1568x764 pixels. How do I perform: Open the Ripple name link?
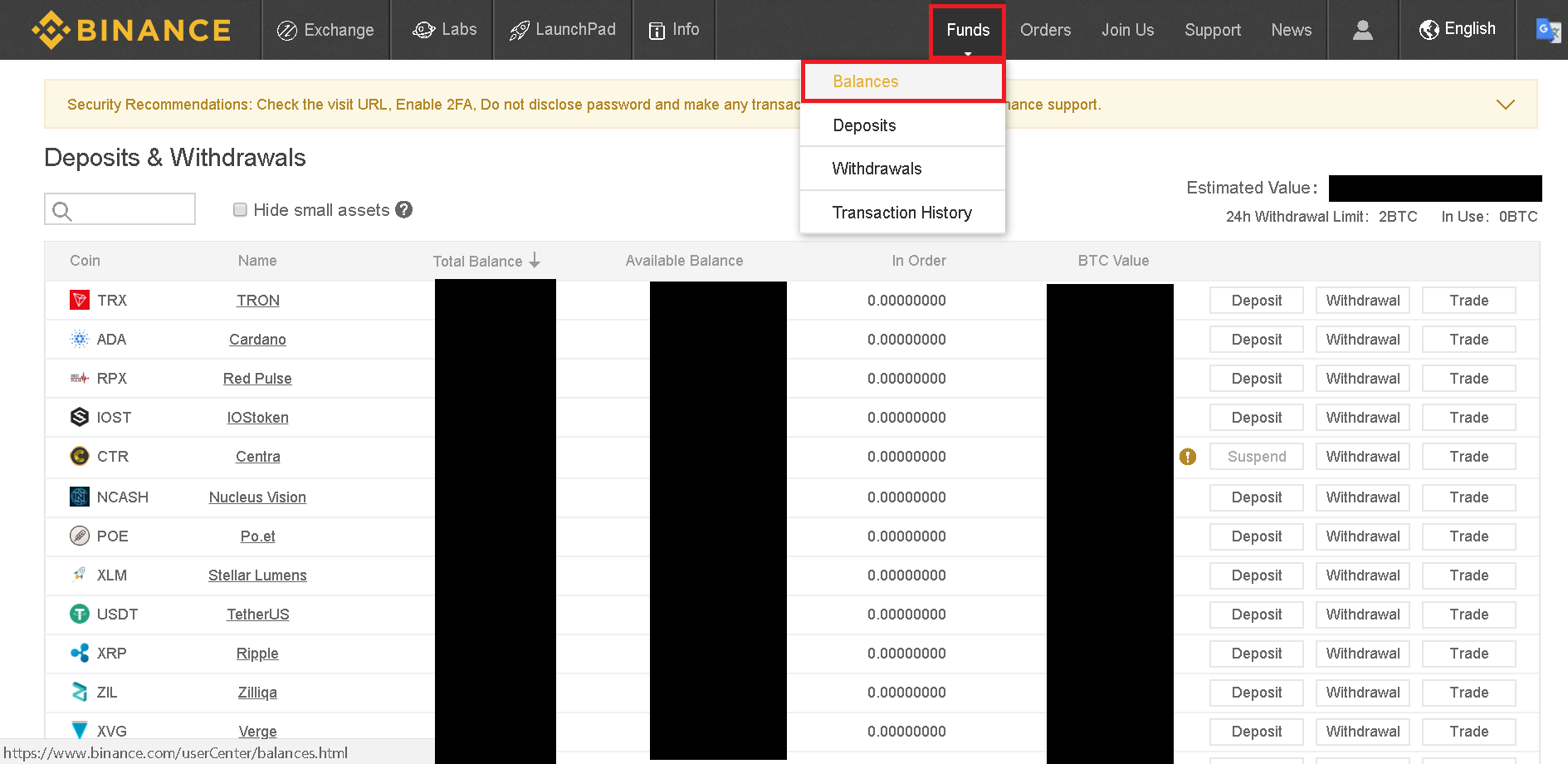pos(257,654)
